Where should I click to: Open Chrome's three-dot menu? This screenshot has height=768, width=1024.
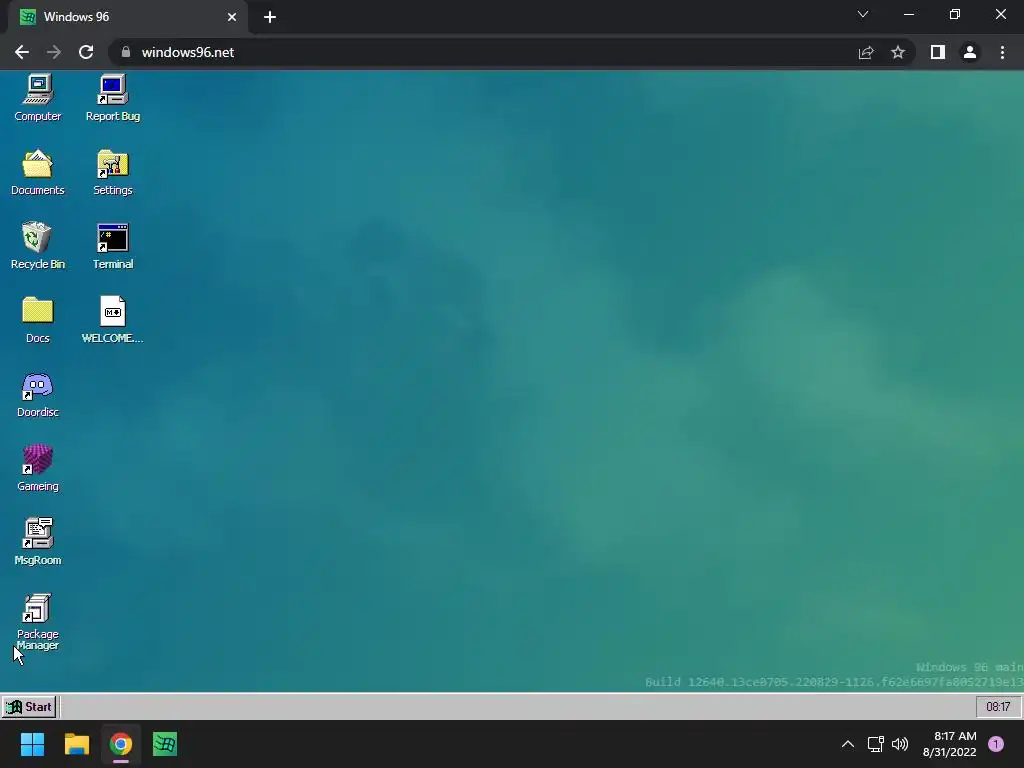[x=1002, y=52]
